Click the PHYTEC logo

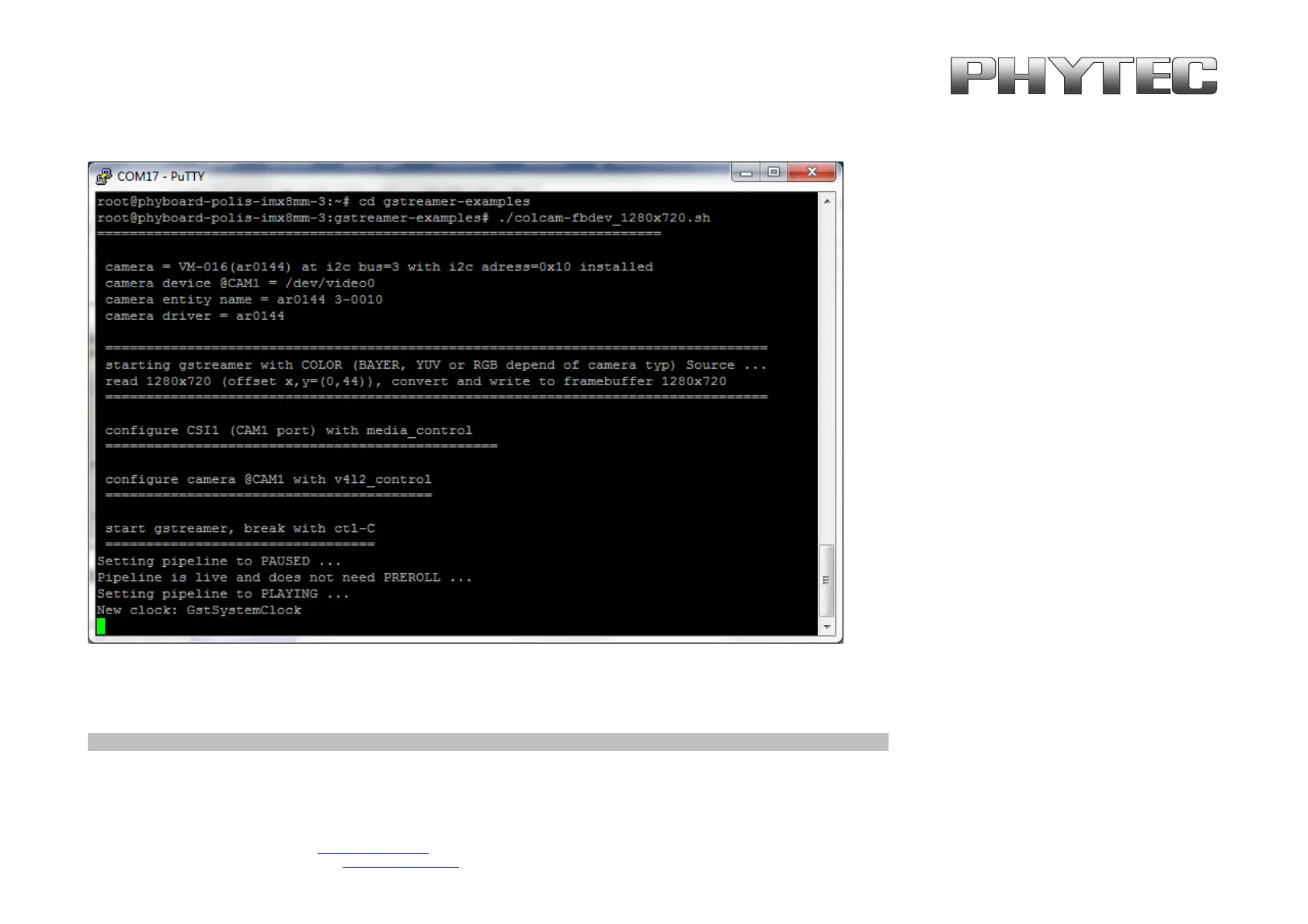(1084, 76)
